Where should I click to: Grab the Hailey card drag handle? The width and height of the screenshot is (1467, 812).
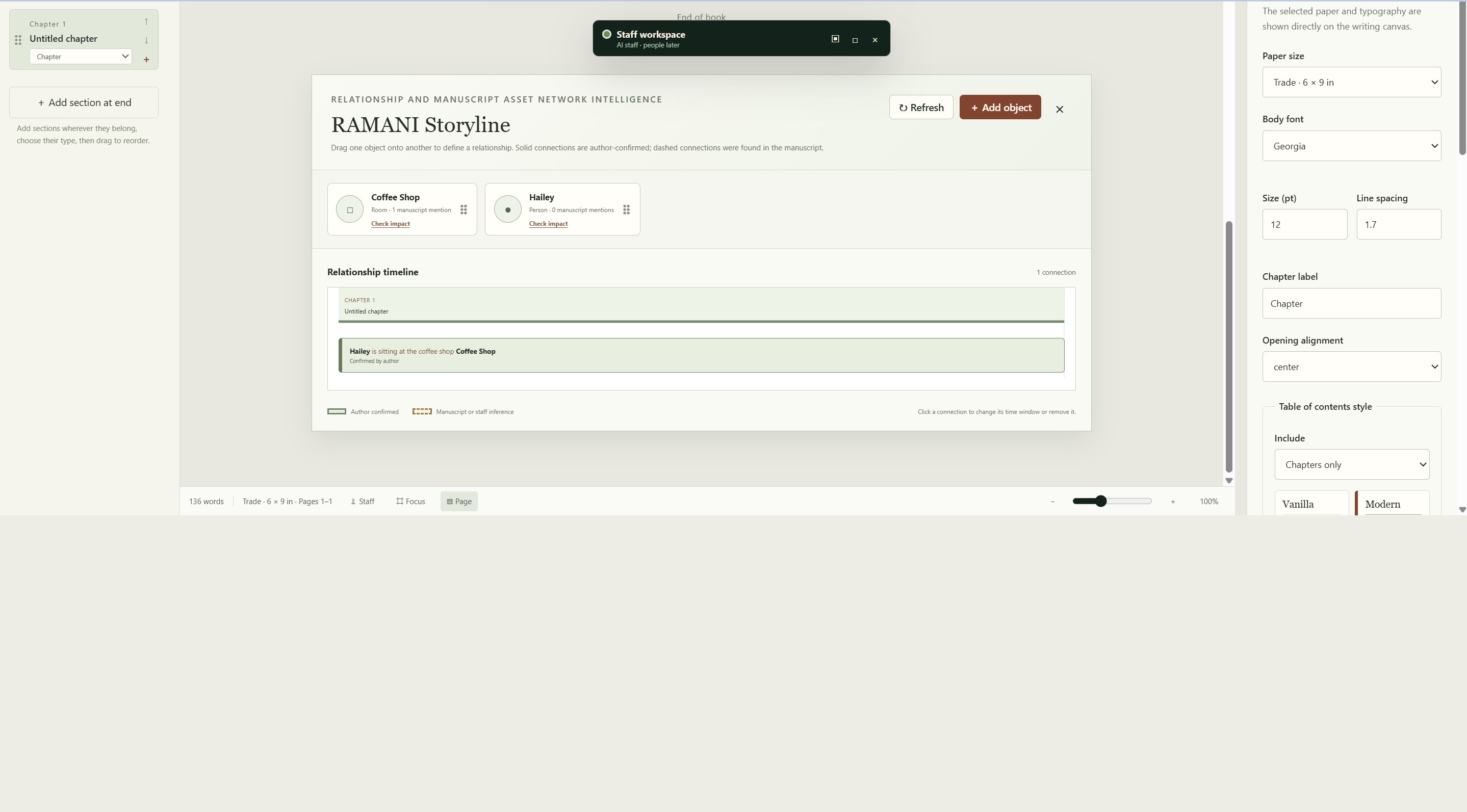627,209
